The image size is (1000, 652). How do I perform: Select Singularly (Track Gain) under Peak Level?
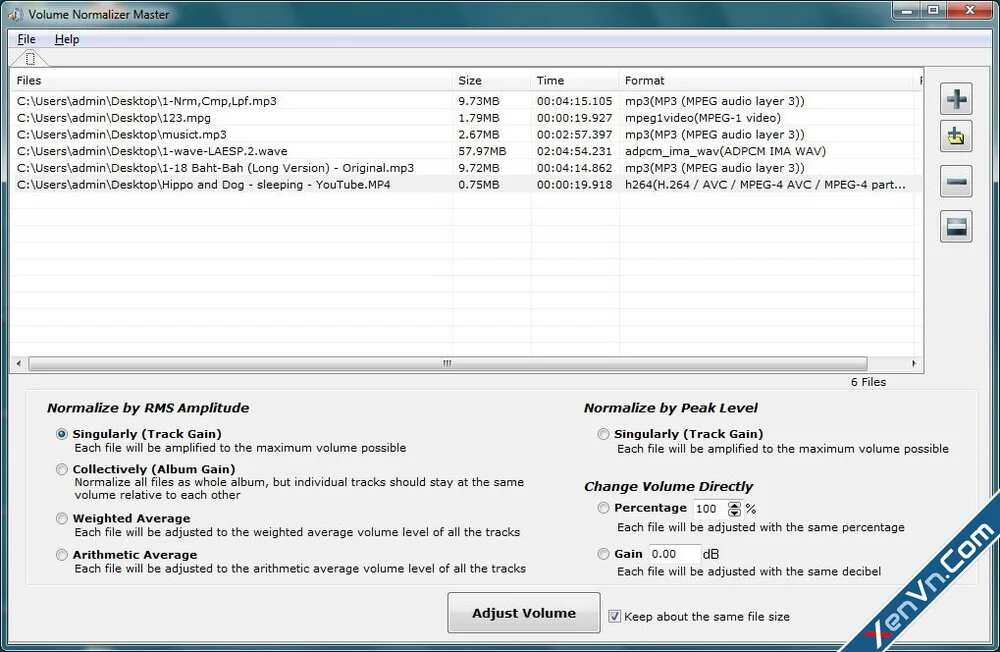point(603,434)
